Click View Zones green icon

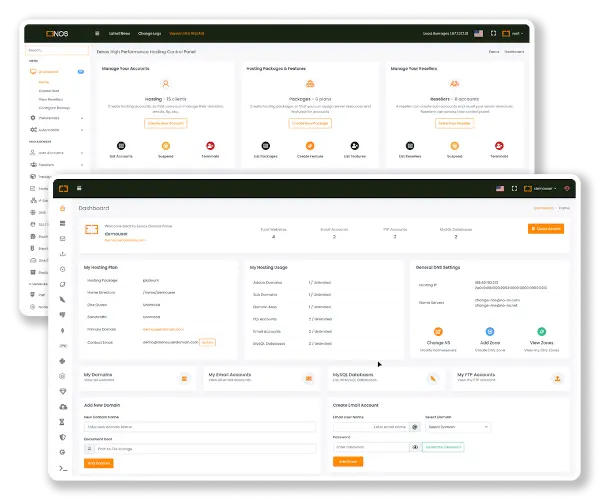[x=541, y=332]
